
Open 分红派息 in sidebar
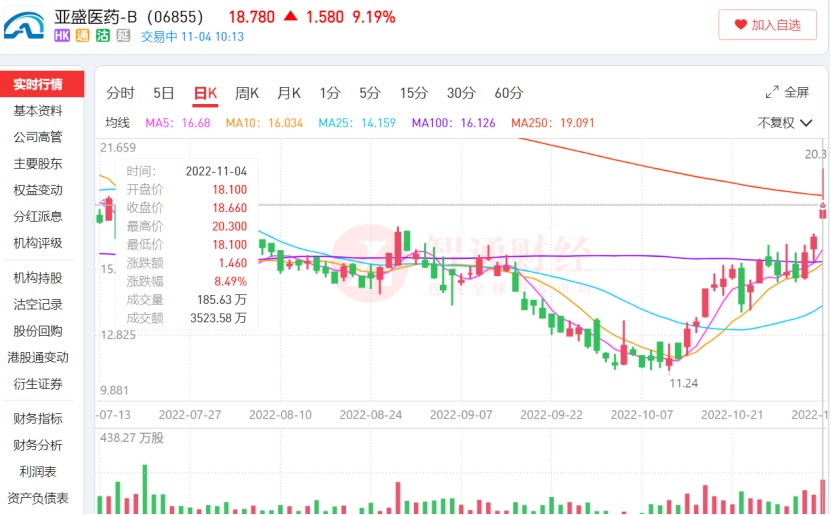[x=38, y=216]
